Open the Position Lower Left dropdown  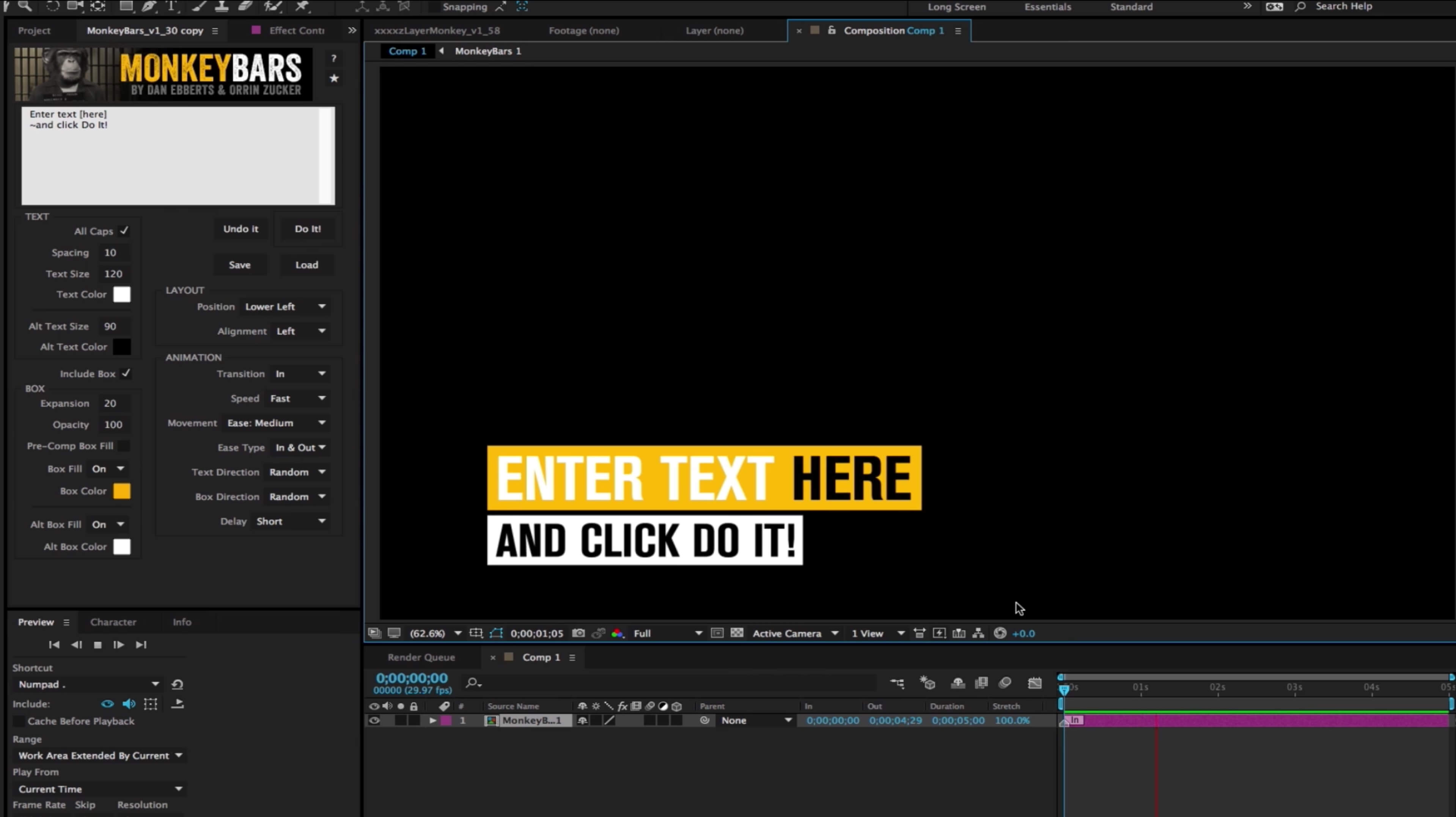point(285,306)
